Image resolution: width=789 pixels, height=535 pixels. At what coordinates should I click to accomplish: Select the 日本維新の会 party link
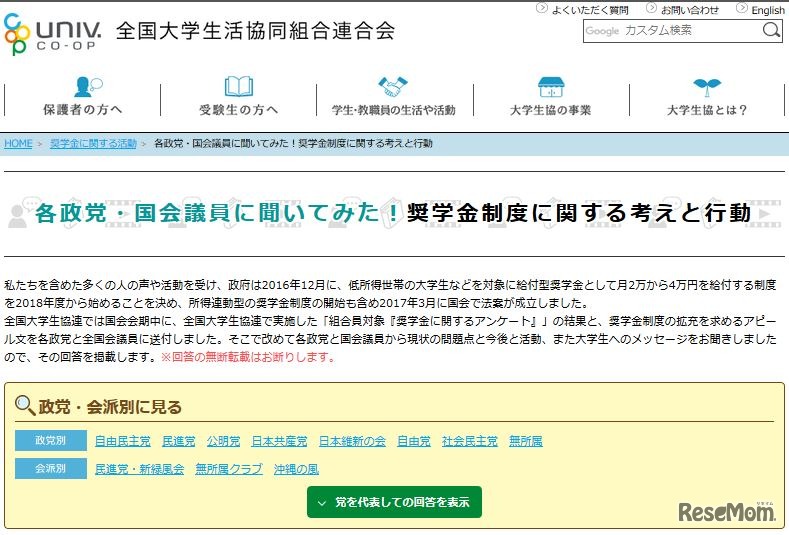(x=352, y=441)
